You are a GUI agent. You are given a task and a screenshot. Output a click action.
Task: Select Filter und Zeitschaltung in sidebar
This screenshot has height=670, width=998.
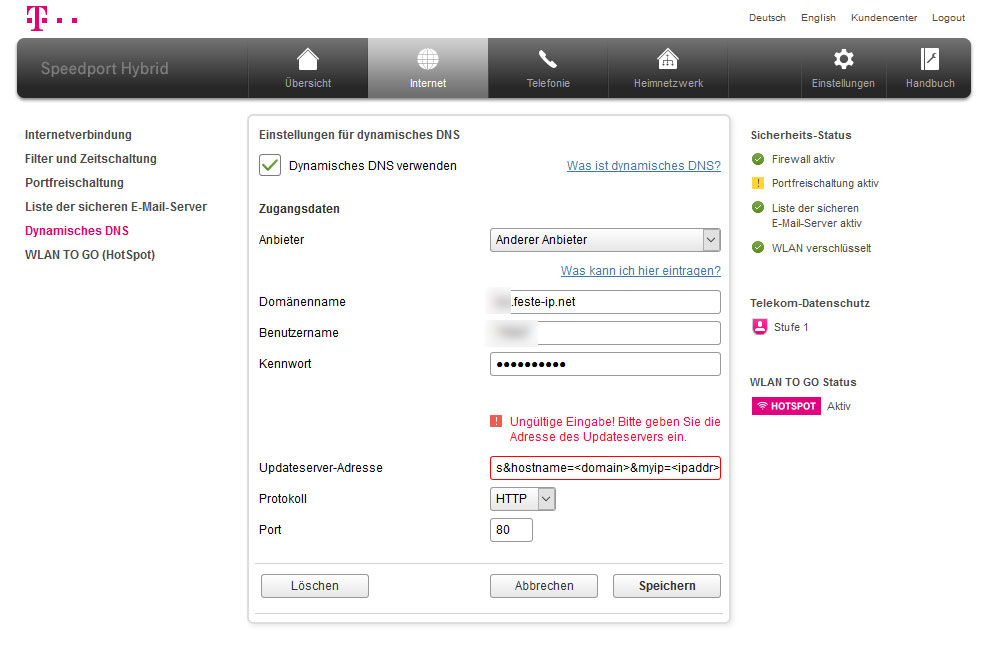[x=91, y=159]
